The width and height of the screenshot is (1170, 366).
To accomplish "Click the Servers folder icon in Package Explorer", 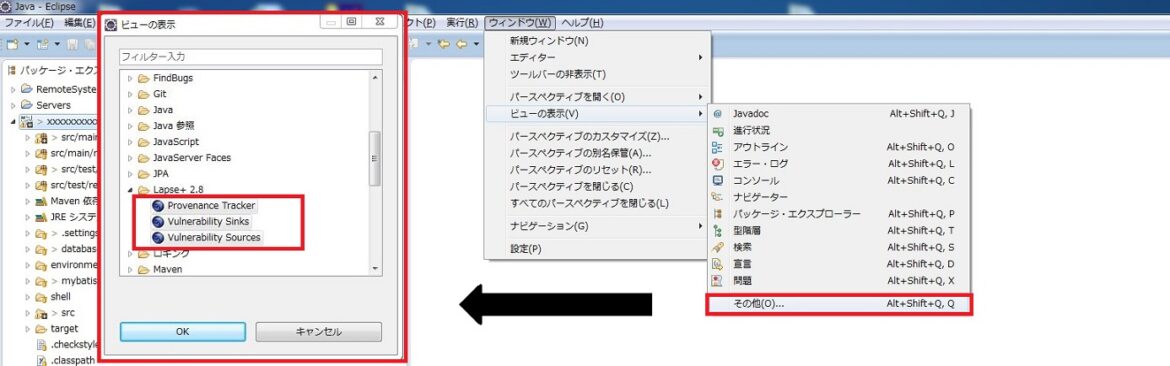I will [x=27, y=105].
